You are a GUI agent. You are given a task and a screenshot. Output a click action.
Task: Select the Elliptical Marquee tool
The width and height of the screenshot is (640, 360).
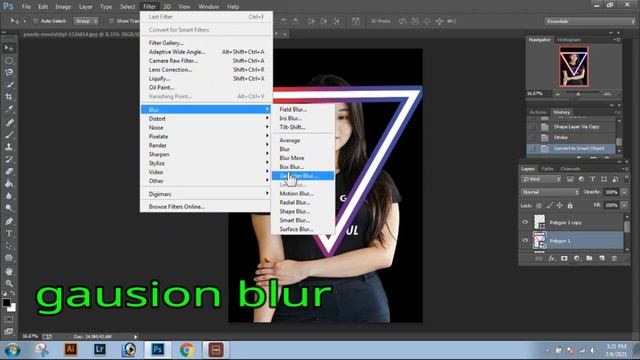pos(9,60)
